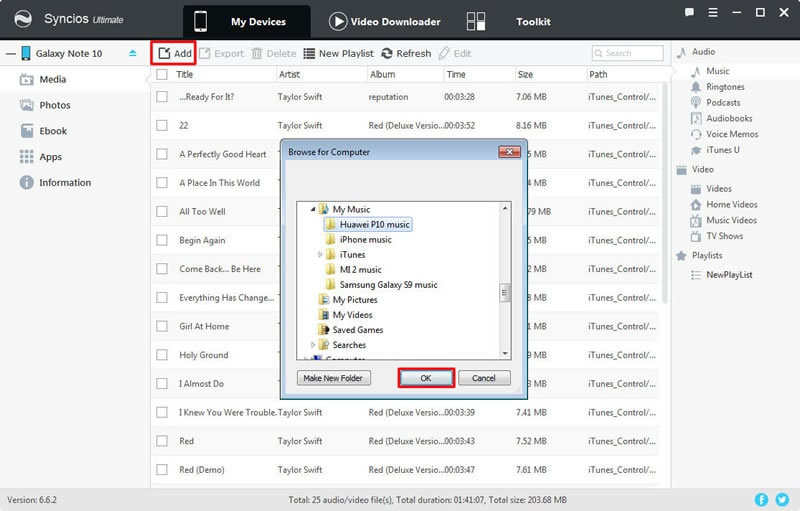Check All Too Well song
The image size is (800, 511).
[x=162, y=211]
